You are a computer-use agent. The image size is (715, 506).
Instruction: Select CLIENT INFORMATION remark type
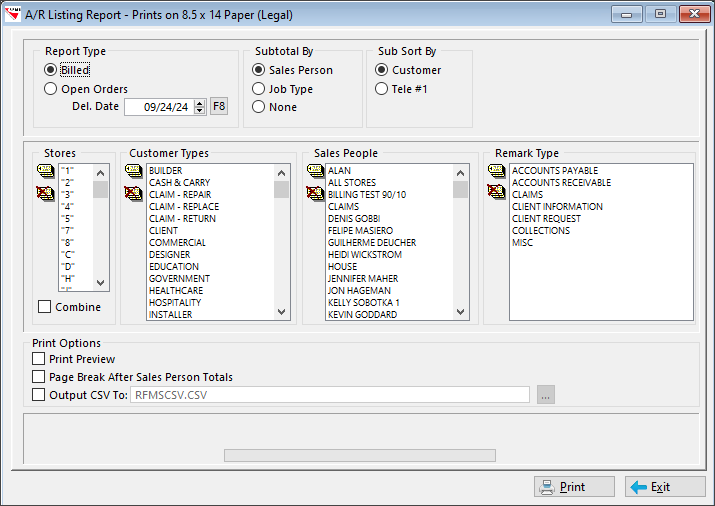point(557,207)
